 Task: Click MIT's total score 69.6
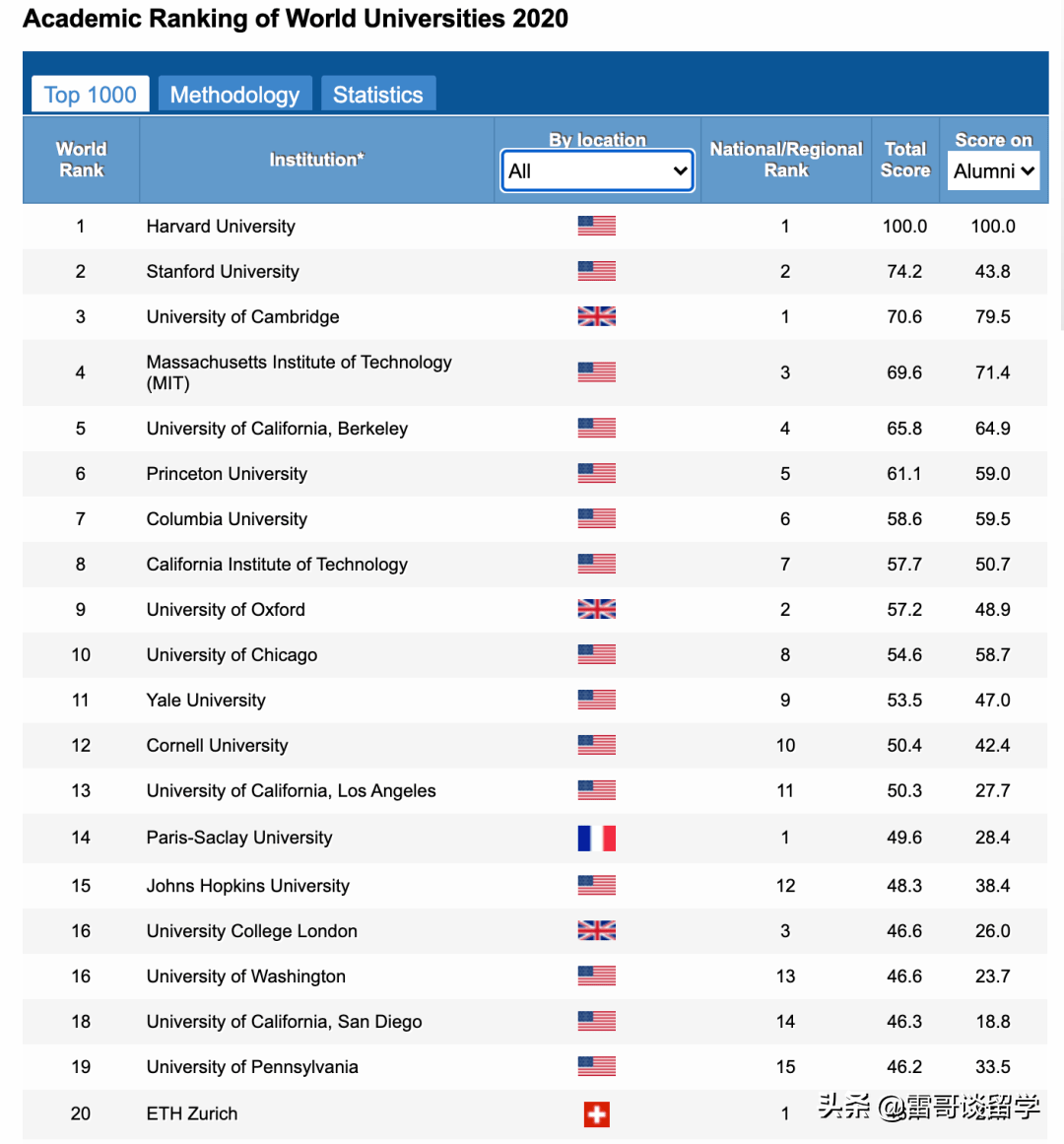click(x=904, y=372)
